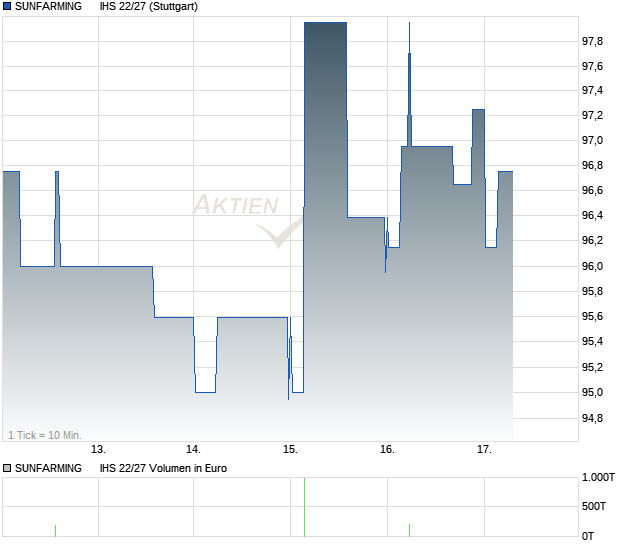Click the 95,4 price axis value
The image size is (620, 546).
592,341
